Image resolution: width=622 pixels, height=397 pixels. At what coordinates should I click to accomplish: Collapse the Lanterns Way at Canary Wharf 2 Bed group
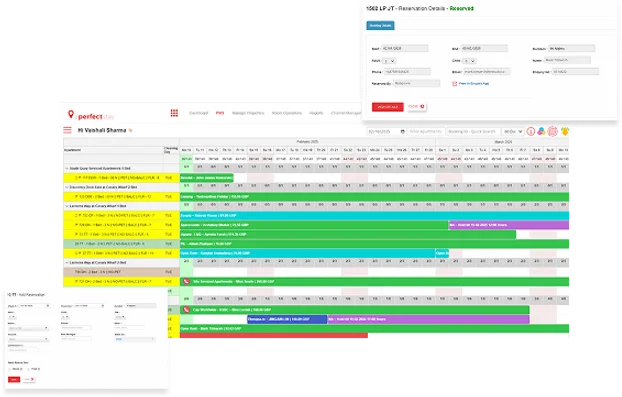(x=67, y=263)
